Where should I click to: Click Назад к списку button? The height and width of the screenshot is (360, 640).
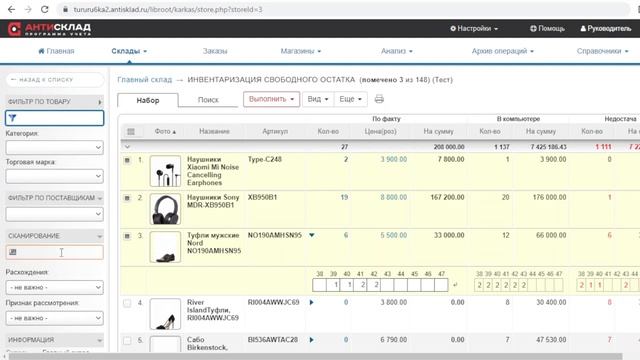coord(55,80)
